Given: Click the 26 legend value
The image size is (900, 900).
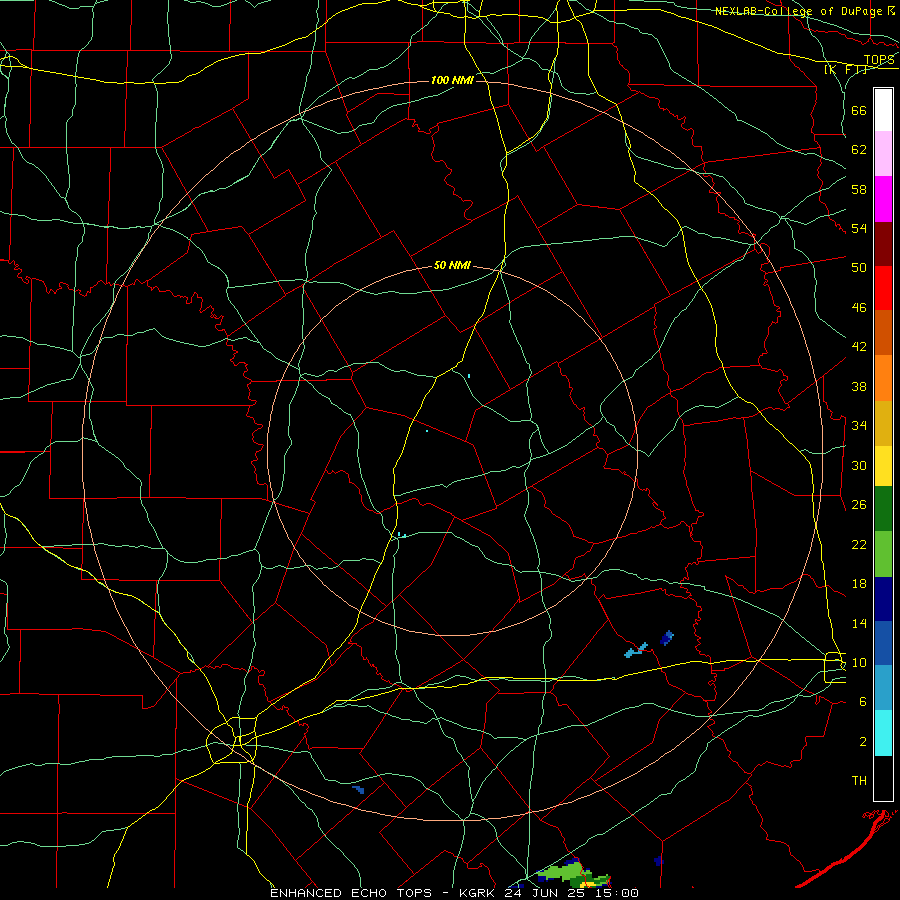Looking at the screenshot, I should [x=859, y=505].
